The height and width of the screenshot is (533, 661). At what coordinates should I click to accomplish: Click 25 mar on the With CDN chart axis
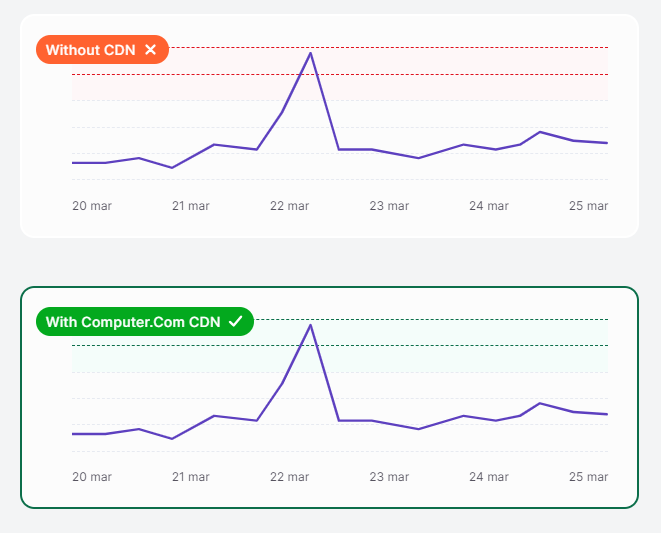coord(588,477)
